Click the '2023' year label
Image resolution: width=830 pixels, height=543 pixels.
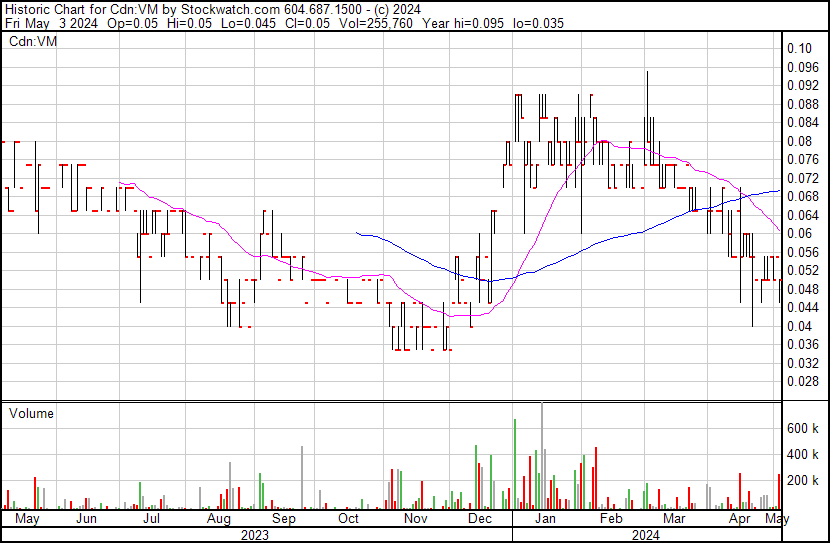pyautogui.click(x=255, y=535)
